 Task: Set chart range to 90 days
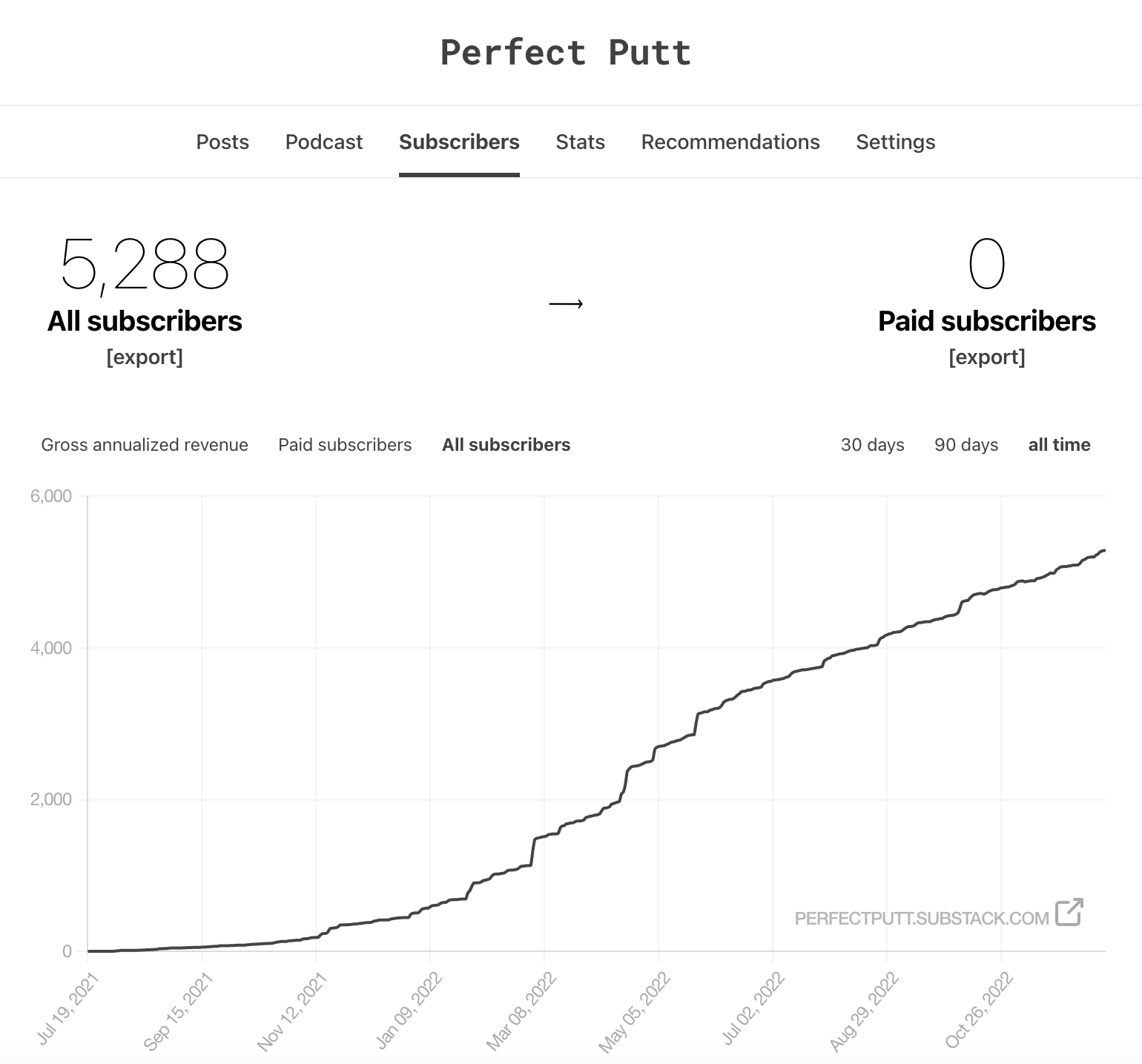(x=966, y=445)
